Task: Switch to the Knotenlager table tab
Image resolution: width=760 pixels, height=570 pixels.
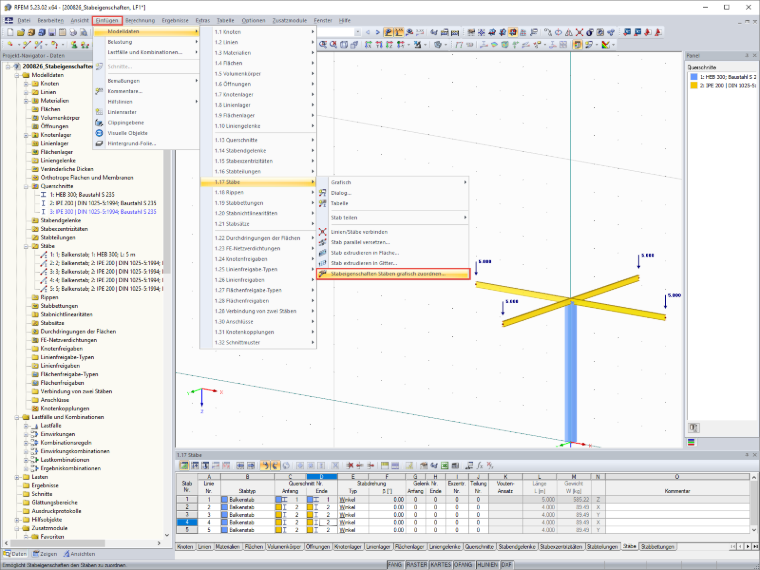Action: [x=348, y=546]
